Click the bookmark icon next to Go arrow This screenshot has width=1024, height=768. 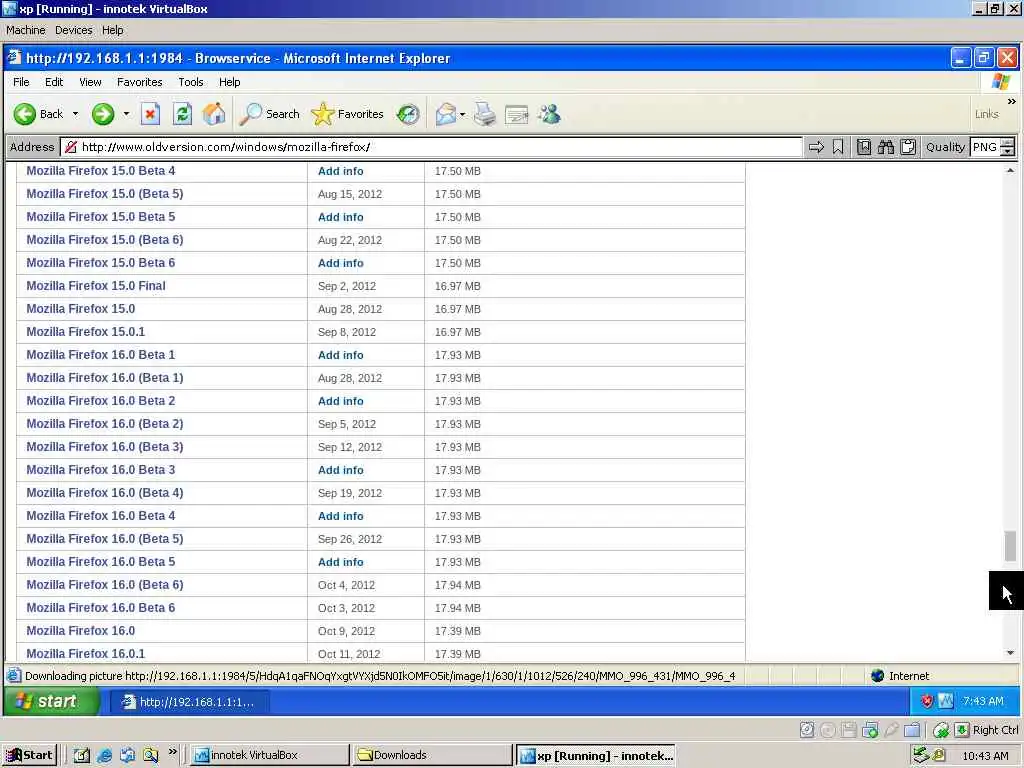click(x=838, y=147)
